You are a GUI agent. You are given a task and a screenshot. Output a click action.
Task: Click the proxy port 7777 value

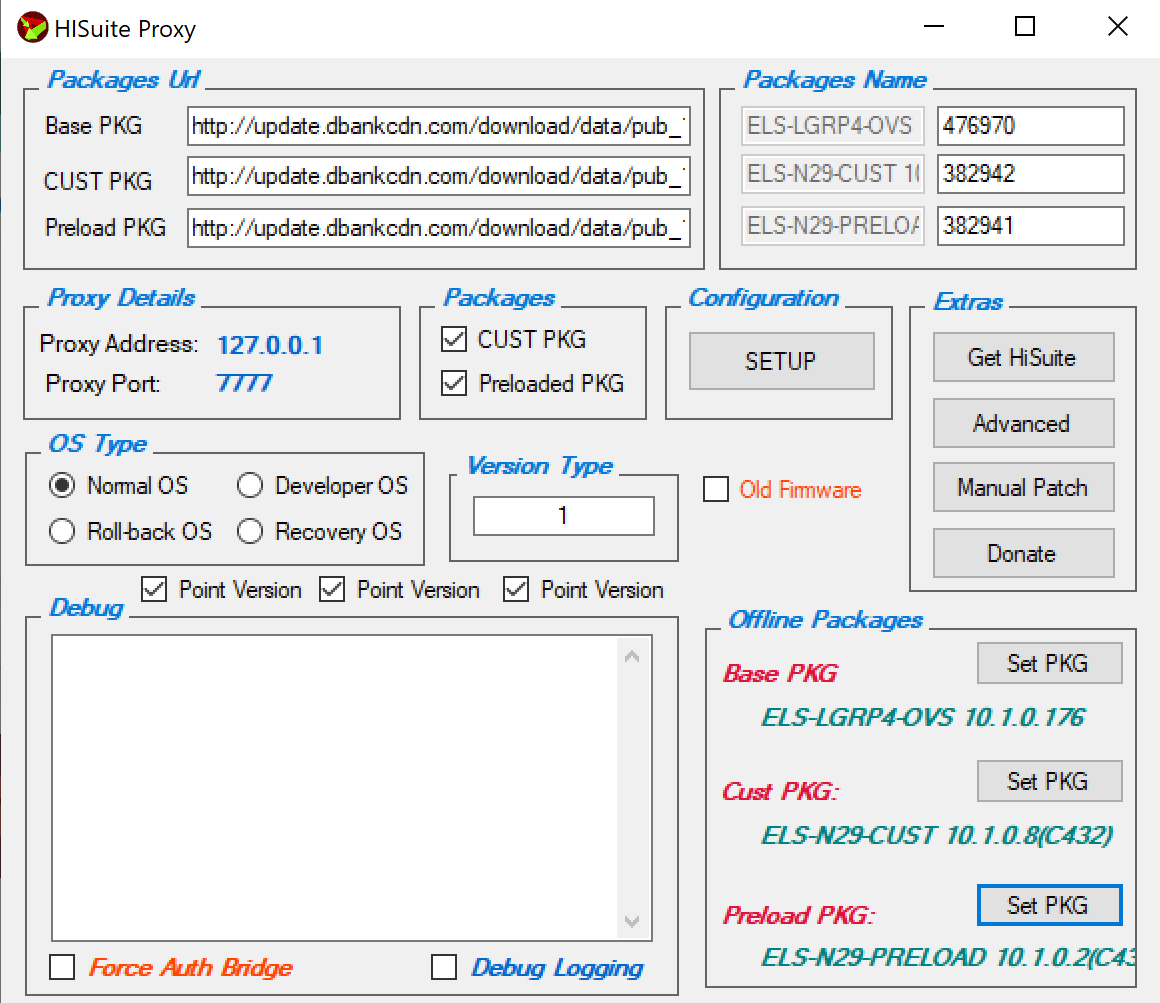click(x=244, y=383)
